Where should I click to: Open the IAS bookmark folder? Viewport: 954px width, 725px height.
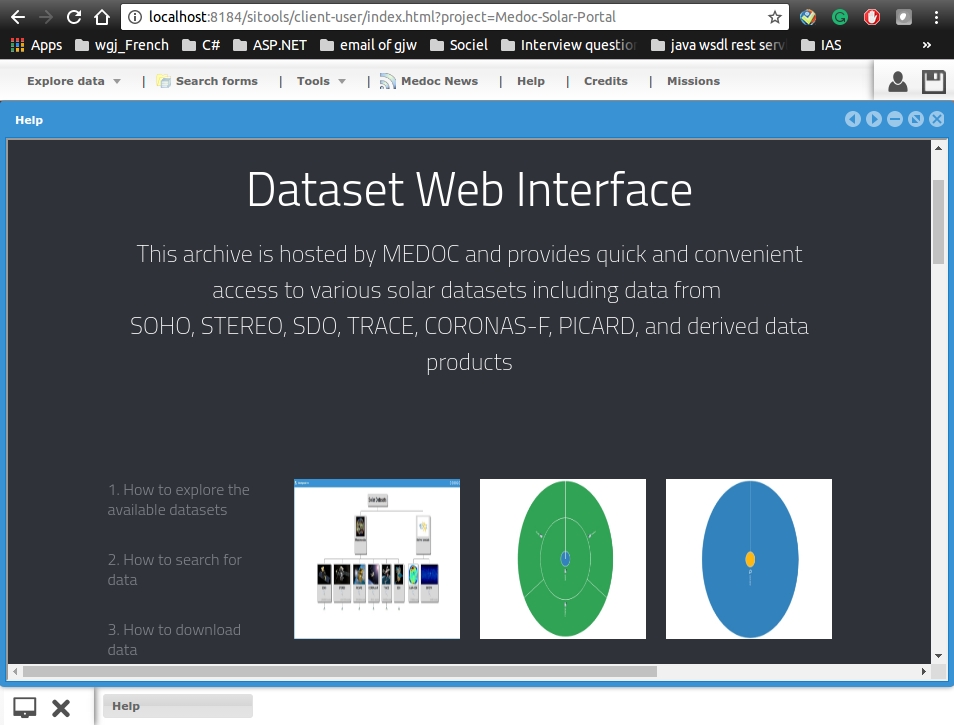click(x=821, y=45)
